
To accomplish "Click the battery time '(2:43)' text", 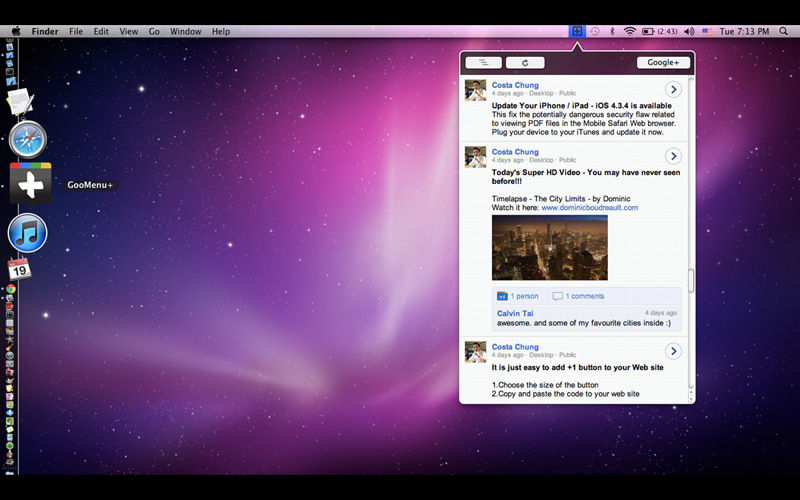I will [x=667, y=31].
